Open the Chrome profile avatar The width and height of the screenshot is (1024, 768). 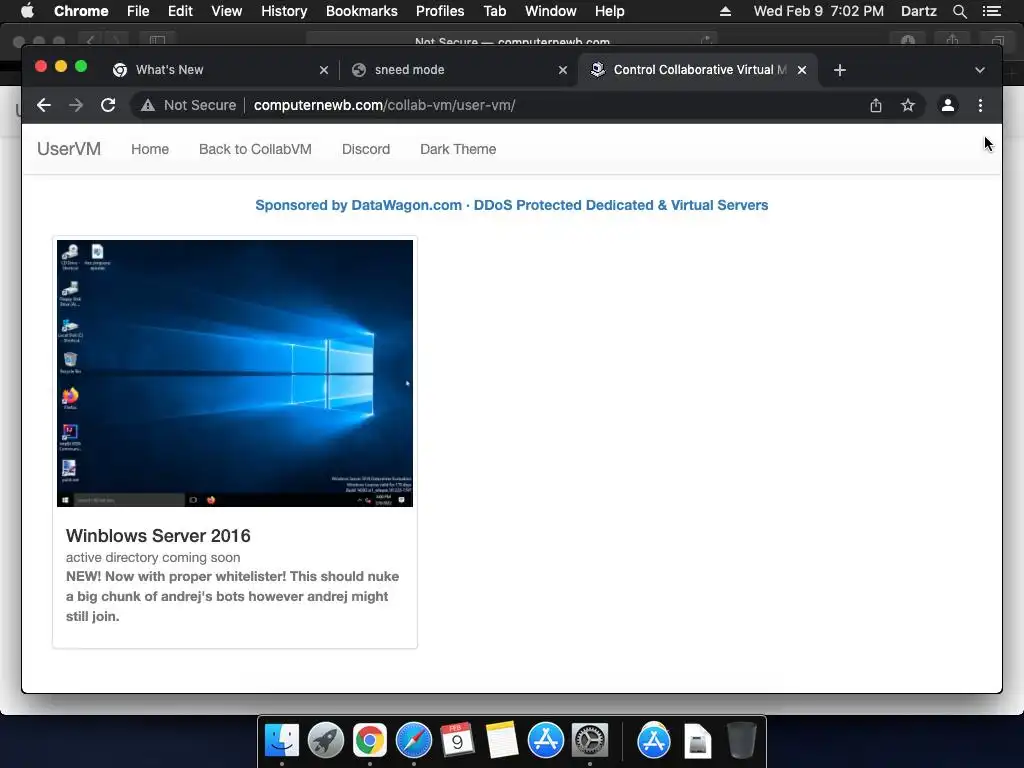(948, 105)
